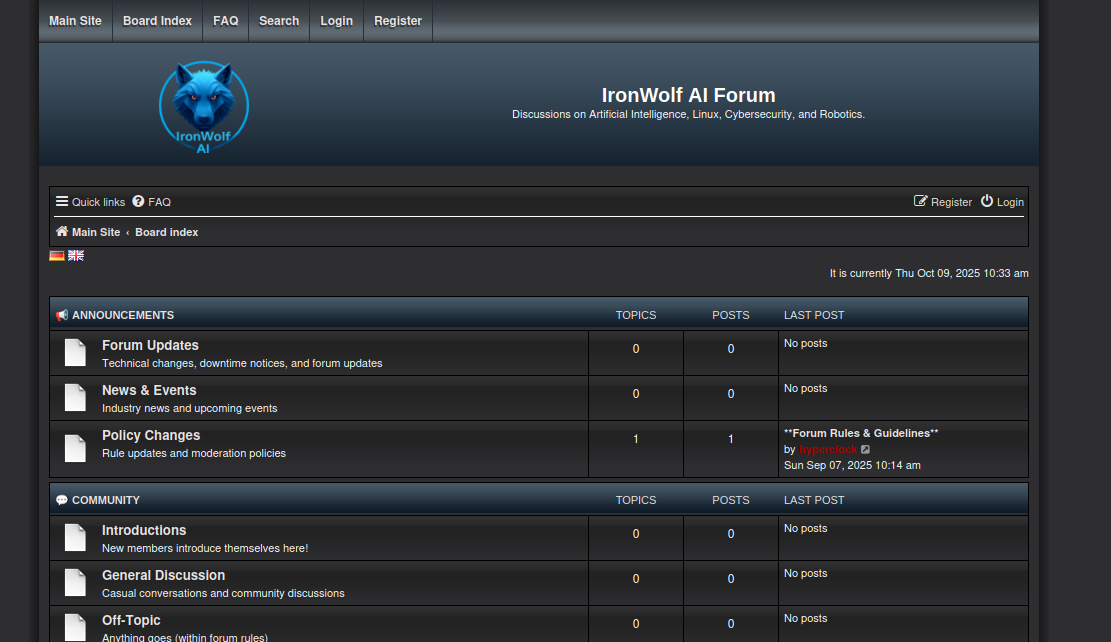Click the IronWolf AI logo
1111x642 pixels.
(x=203, y=104)
